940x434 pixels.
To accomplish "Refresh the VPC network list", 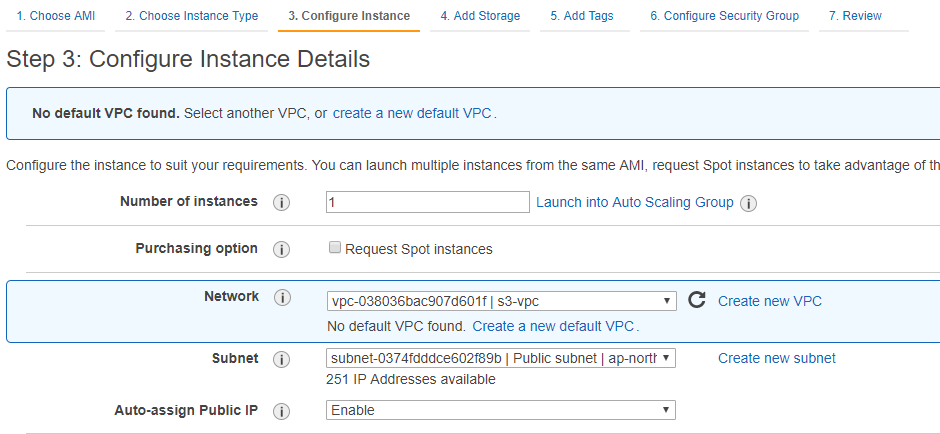I will point(696,300).
